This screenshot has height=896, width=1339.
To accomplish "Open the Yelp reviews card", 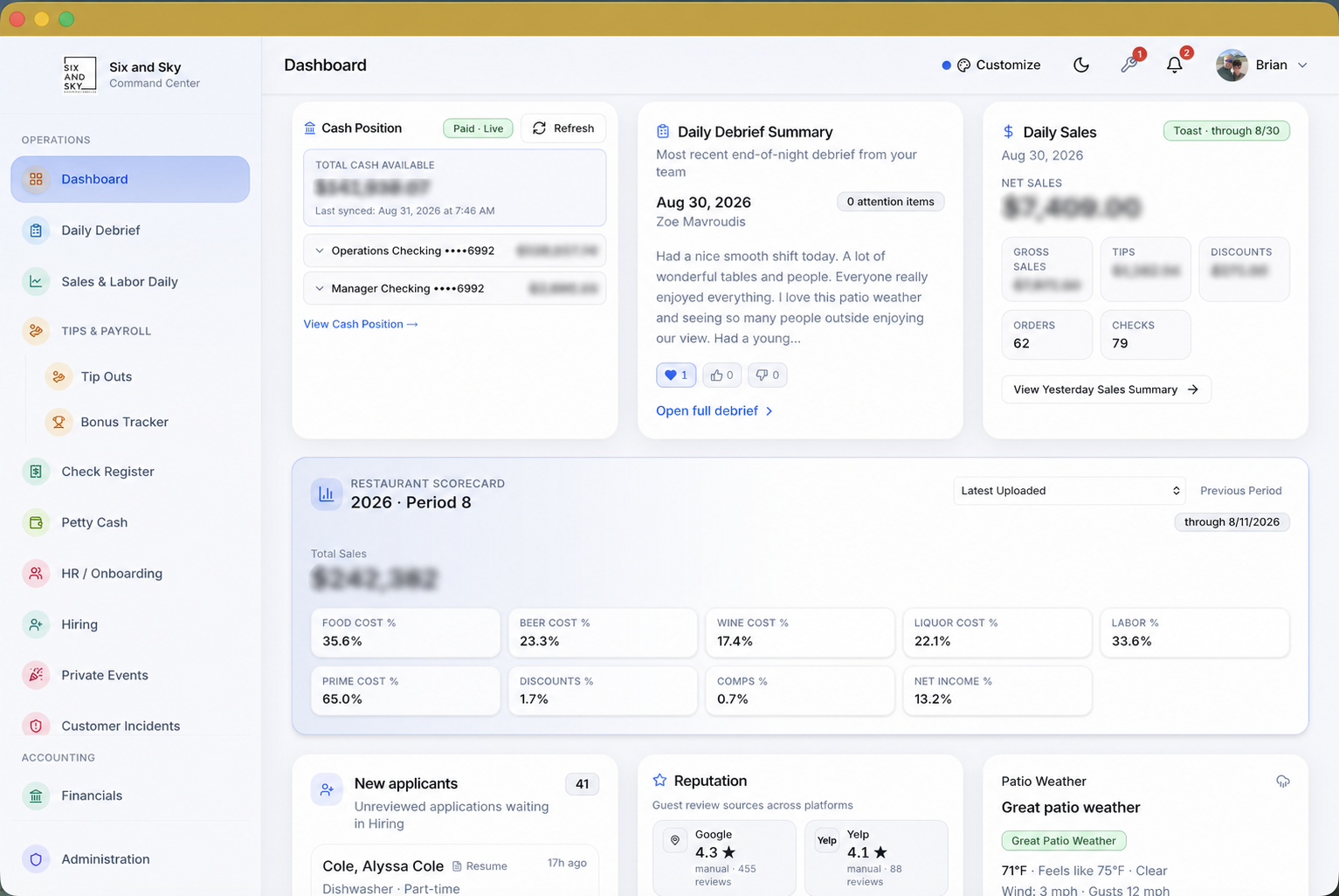I will [876, 858].
